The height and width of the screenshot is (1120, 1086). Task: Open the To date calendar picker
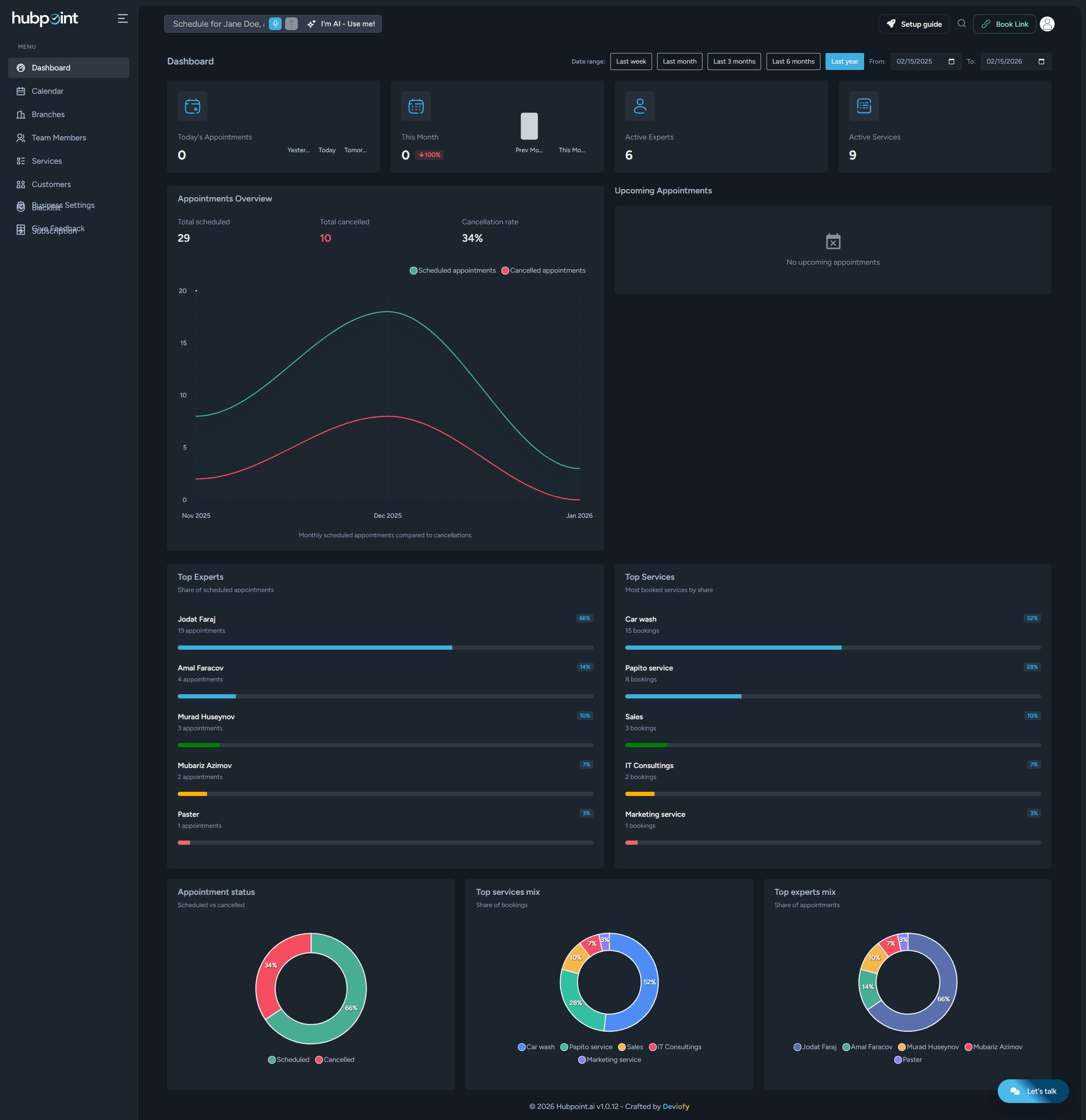click(1041, 61)
